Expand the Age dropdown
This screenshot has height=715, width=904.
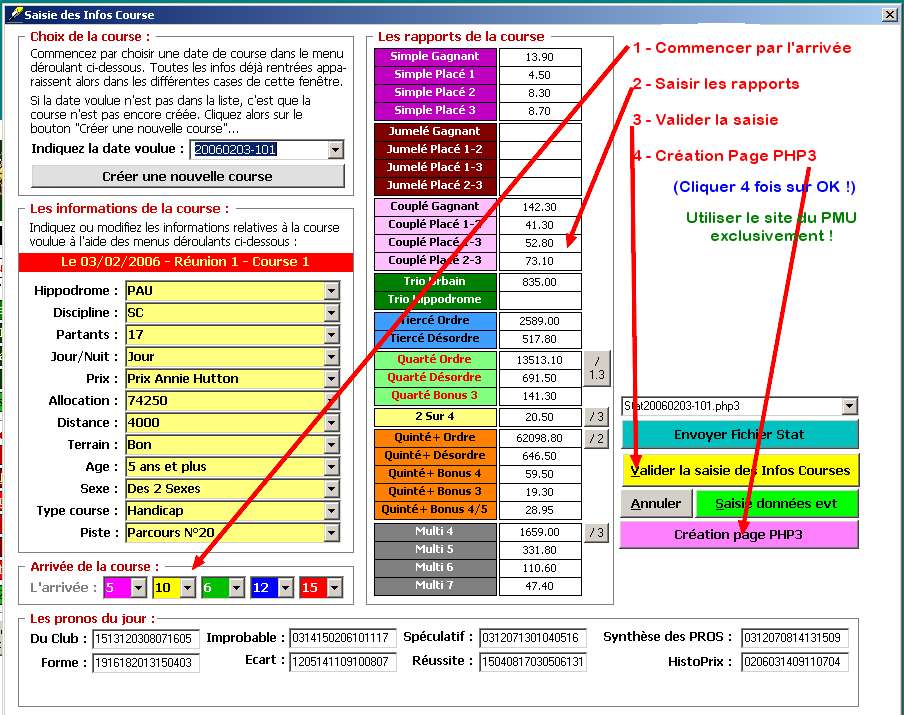pos(332,466)
